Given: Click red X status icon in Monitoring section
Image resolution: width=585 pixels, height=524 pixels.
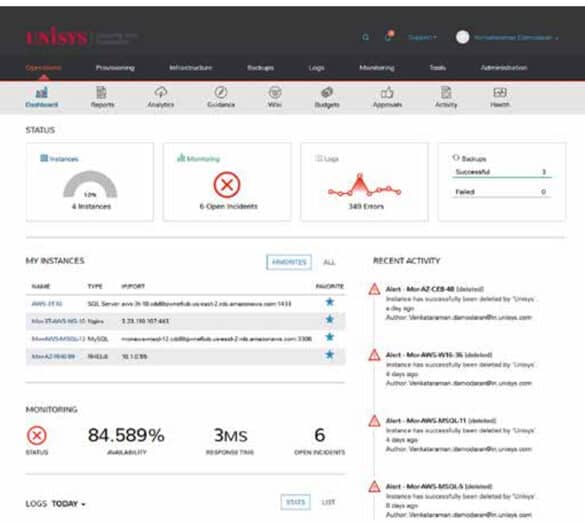Looking at the screenshot, I should (37, 435).
